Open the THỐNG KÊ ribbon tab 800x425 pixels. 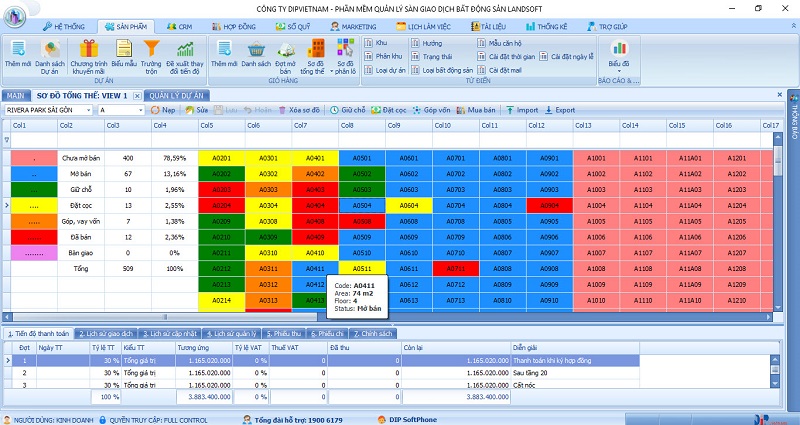coord(547,27)
